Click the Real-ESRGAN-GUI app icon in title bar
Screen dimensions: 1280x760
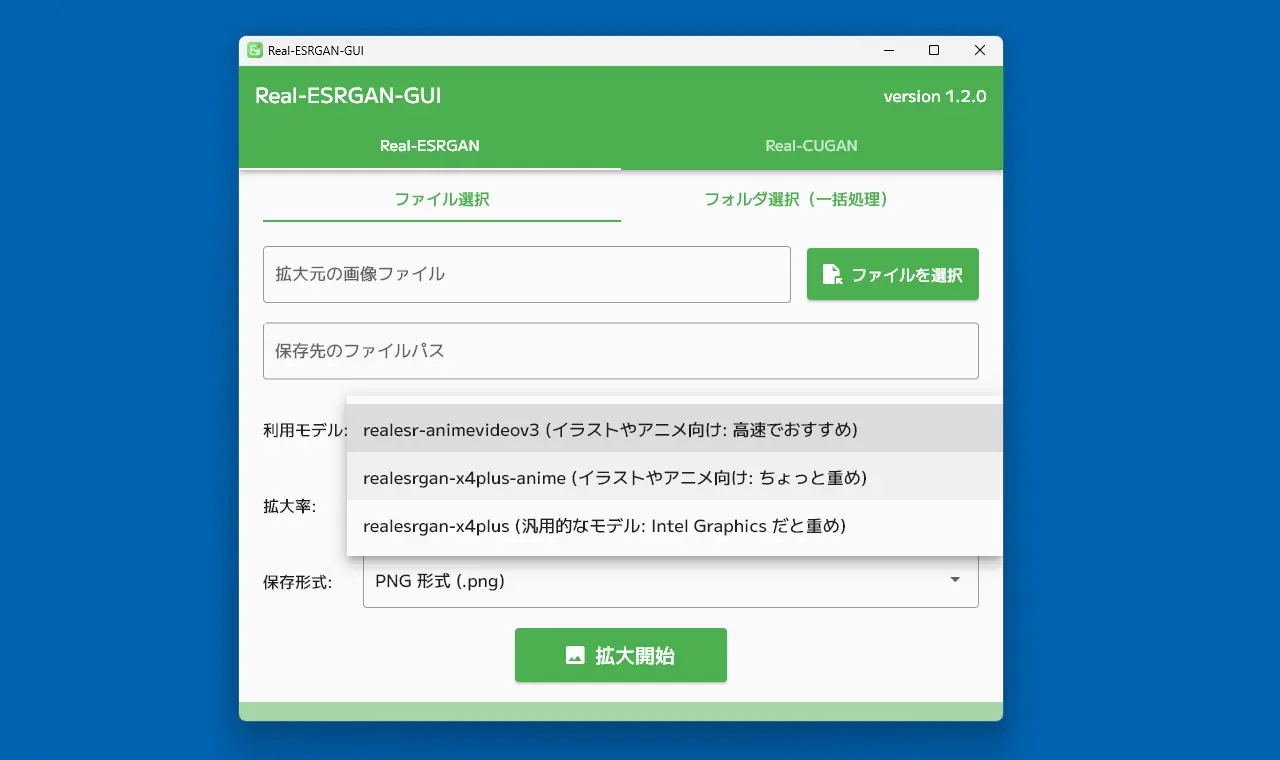[x=255, y=50]
